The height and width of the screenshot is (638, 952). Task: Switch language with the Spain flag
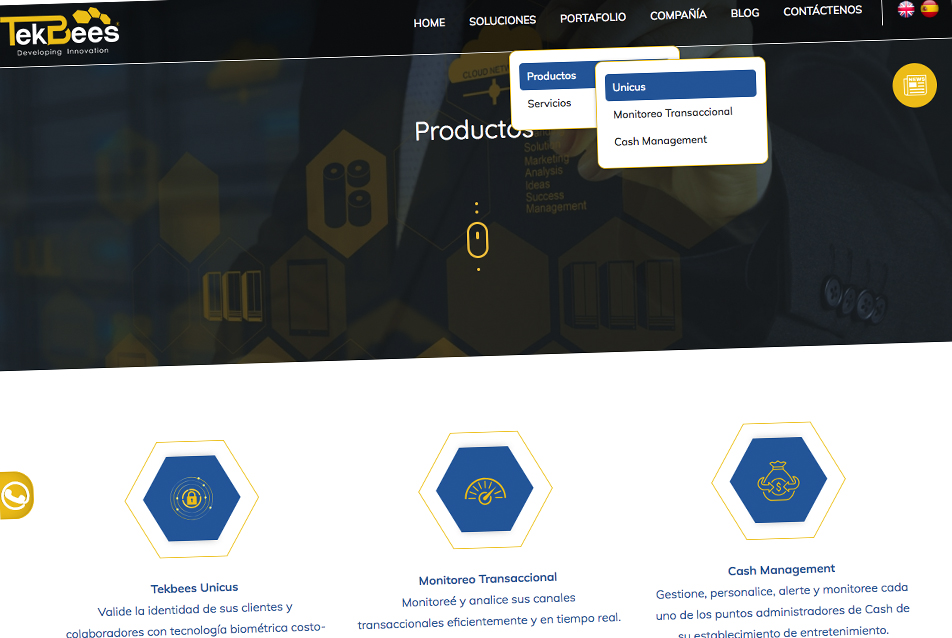[x=931, y=10]
